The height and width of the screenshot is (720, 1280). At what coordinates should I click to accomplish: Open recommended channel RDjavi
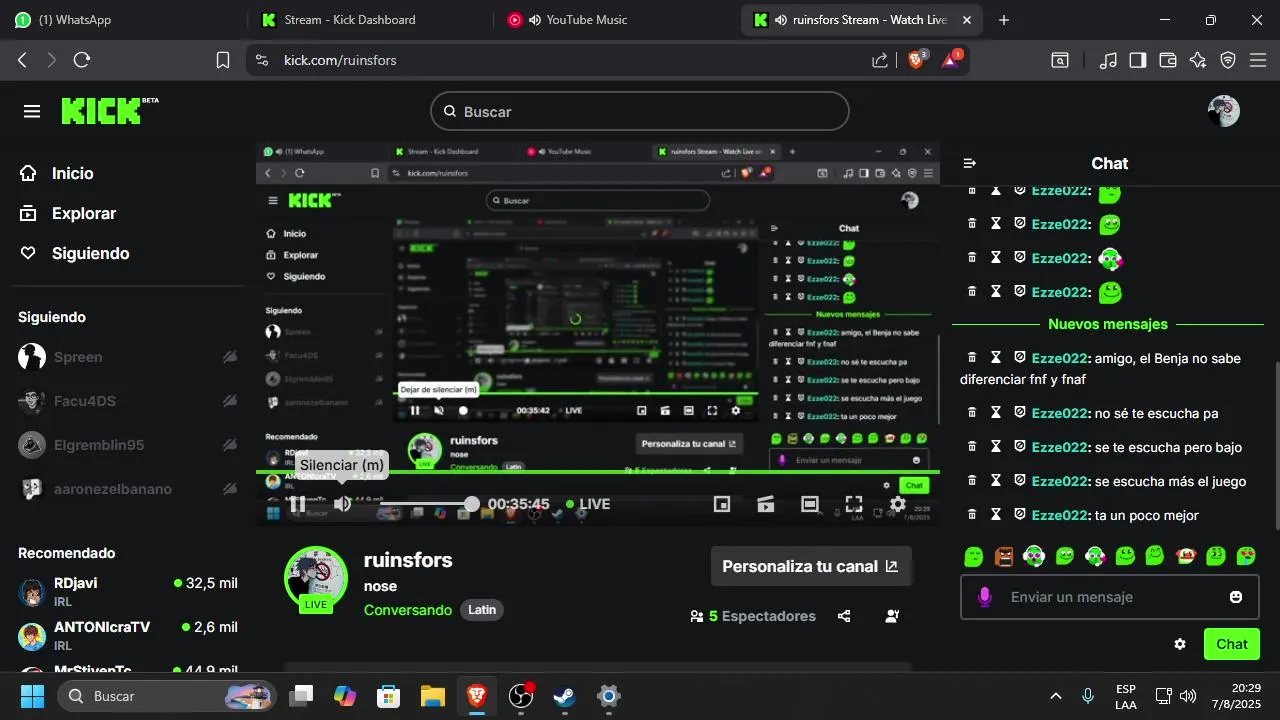click(x=128, y=591)
